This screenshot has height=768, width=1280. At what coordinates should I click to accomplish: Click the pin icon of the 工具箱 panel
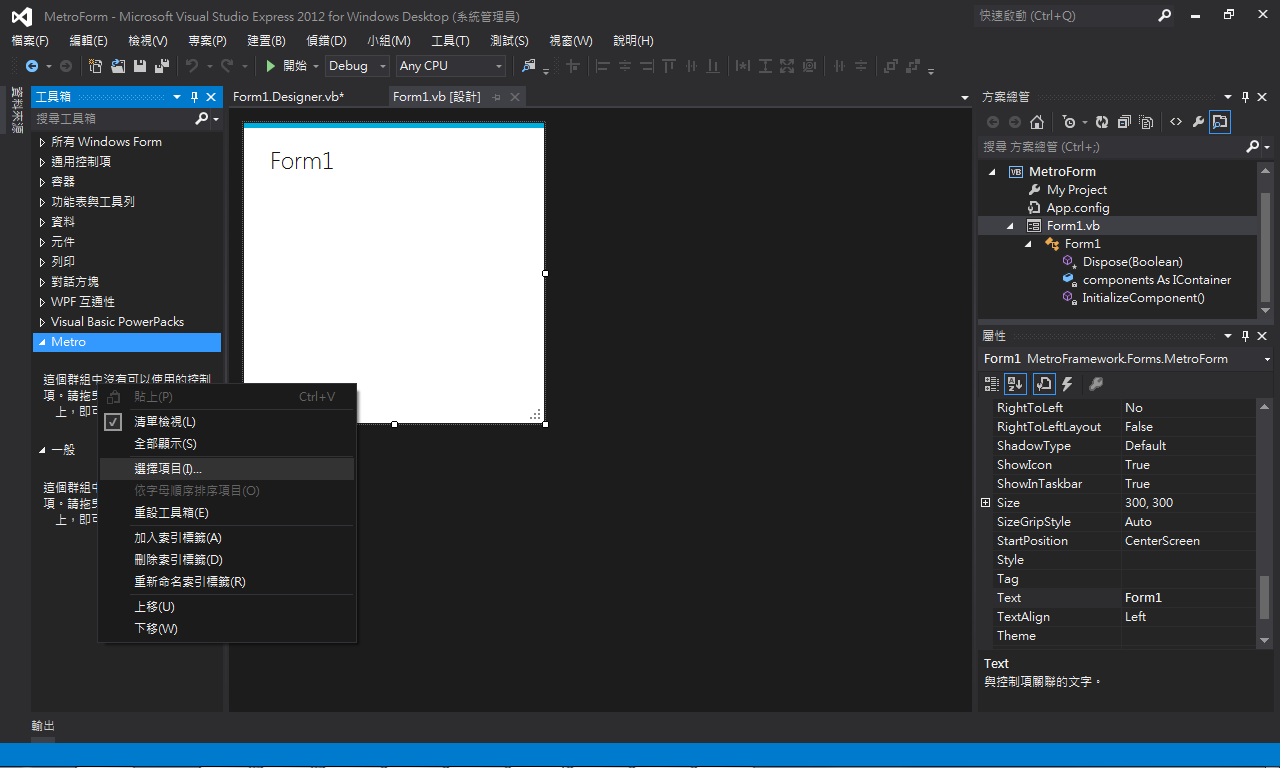tap(195, 97)
